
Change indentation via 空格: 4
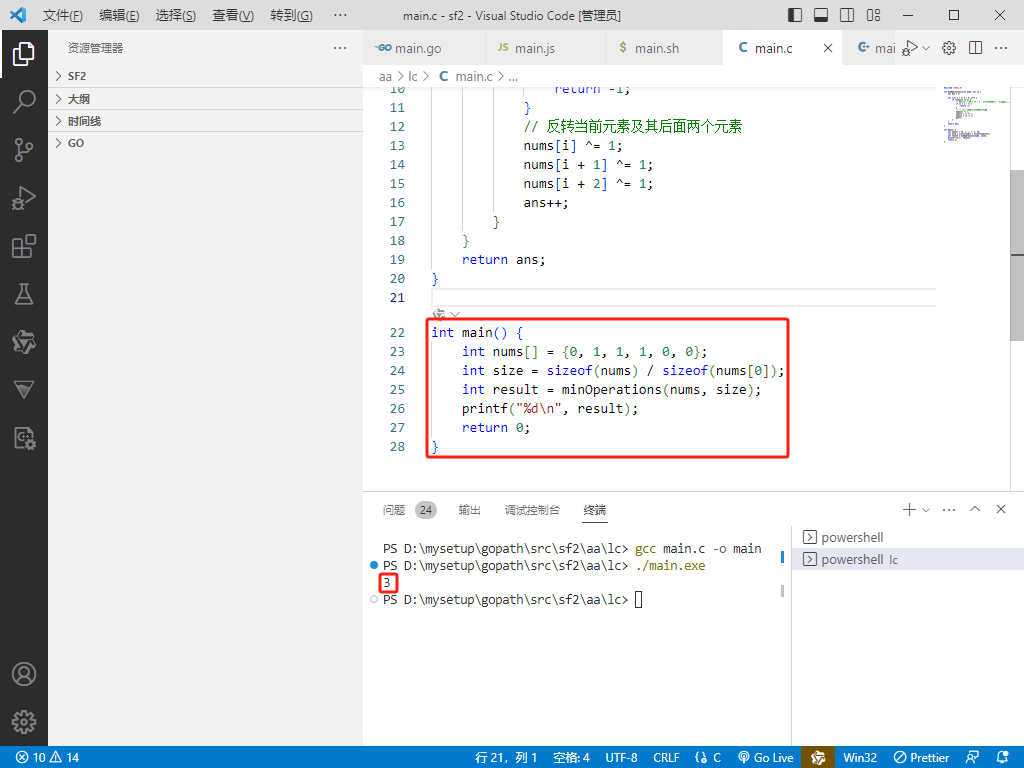[571, 758]
